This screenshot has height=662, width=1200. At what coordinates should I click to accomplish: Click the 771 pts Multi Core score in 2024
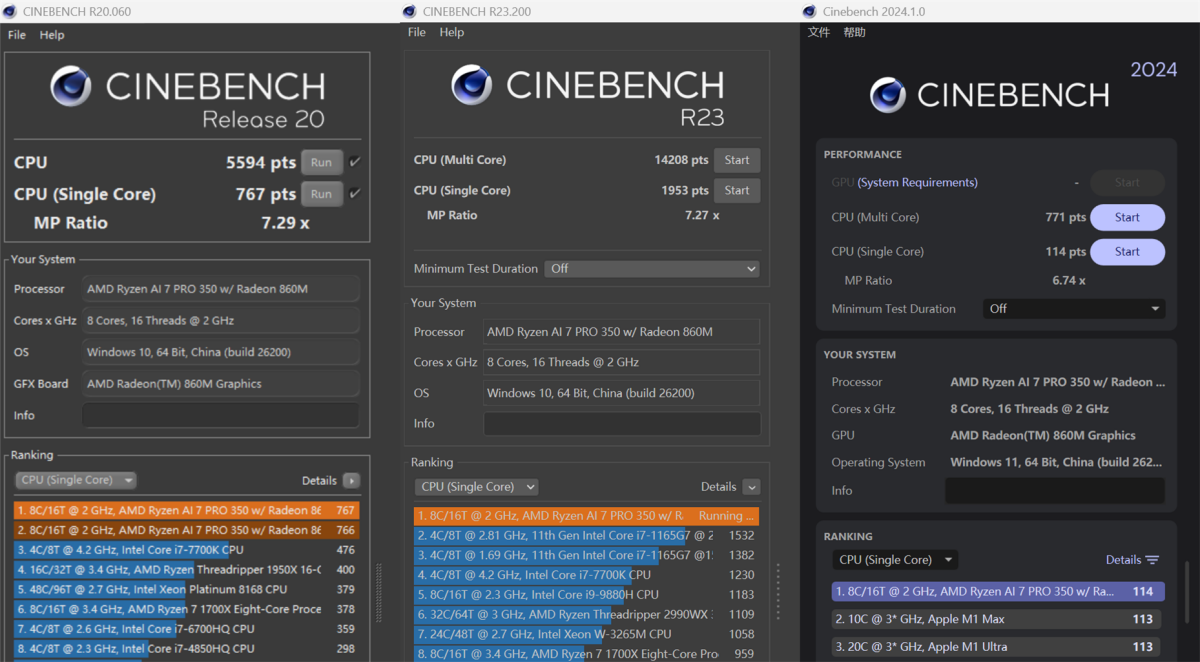[x=1065, y=217]
